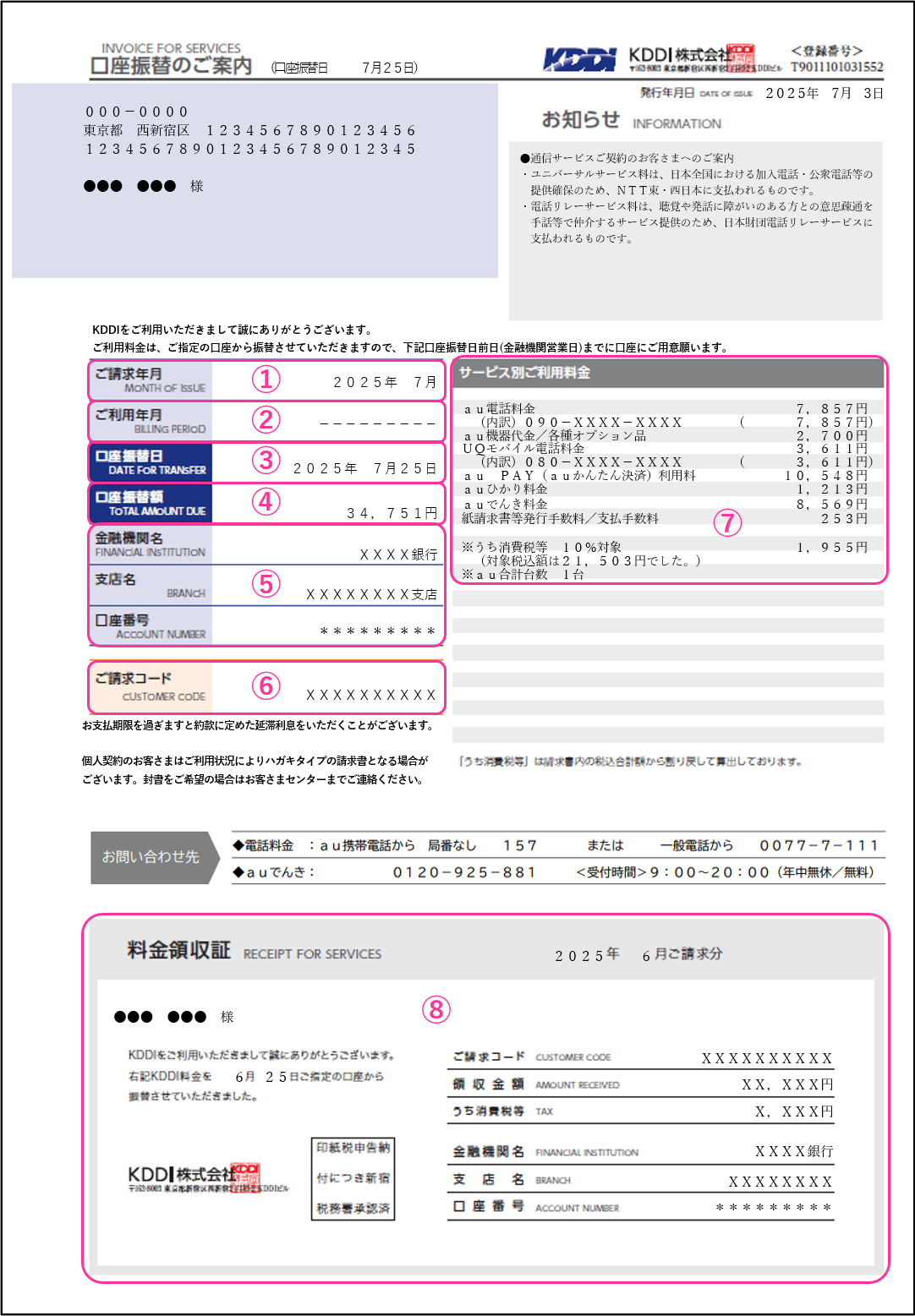Click the 料金領収証 RECEIPT FOR SERVICES heading
The image size is (915, 1316).
pos(254,951)
